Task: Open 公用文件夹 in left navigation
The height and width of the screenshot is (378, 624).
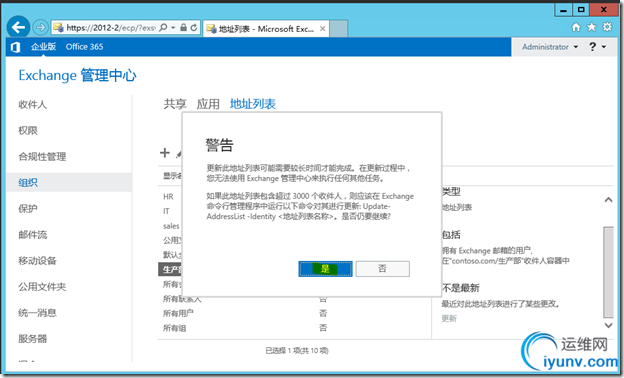Action: (42, 286)
